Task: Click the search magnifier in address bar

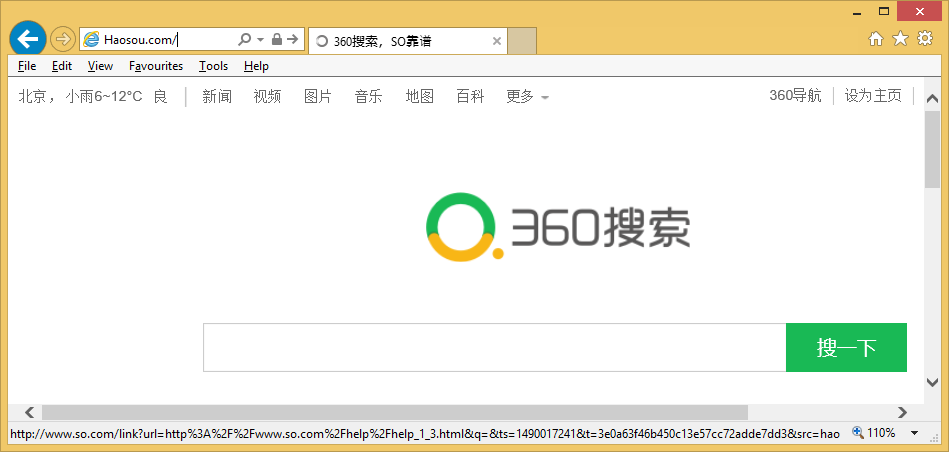Action: pos(244,39)
